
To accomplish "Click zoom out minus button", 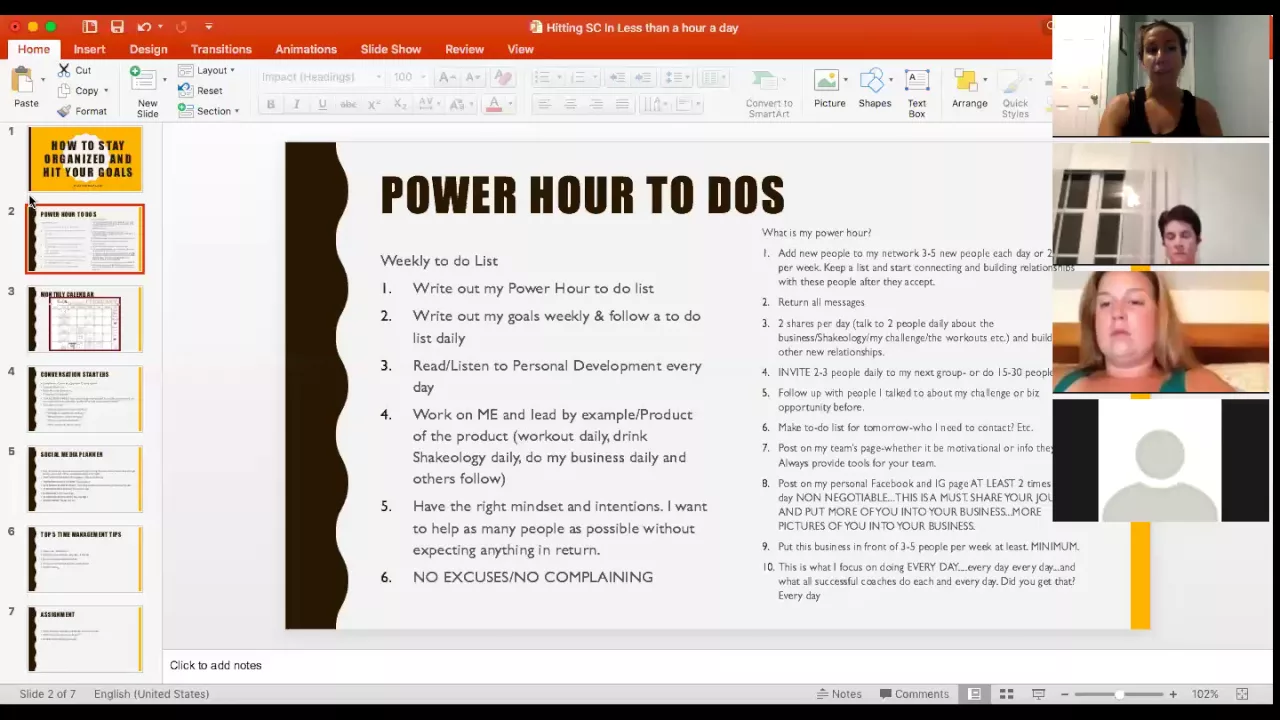I will tap(1065, 694).
